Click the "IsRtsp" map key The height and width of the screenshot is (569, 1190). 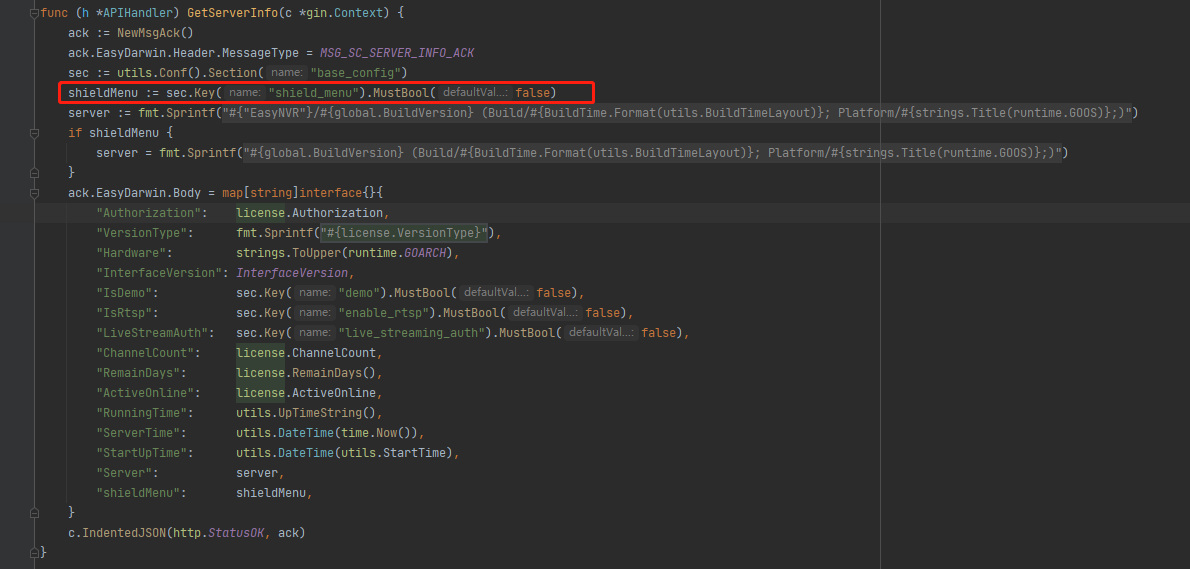126,313
